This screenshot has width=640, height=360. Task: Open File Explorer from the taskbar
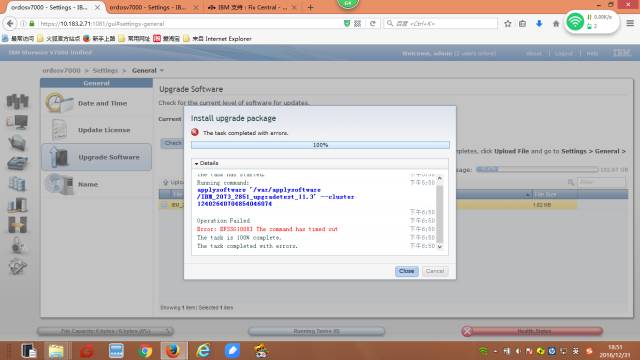pyautogui.click(x=56, y=351)
